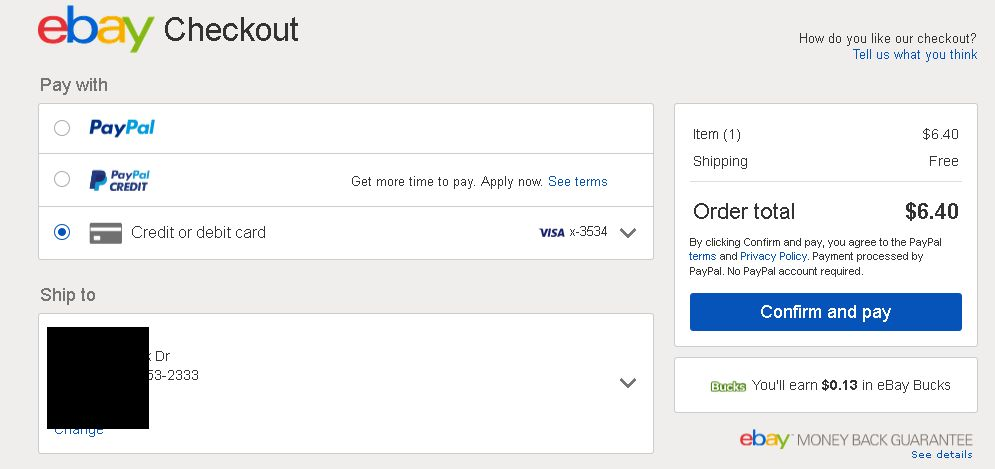Confirm and pay the order
Screen dimensions: 995x469
[x=826, y=312]
